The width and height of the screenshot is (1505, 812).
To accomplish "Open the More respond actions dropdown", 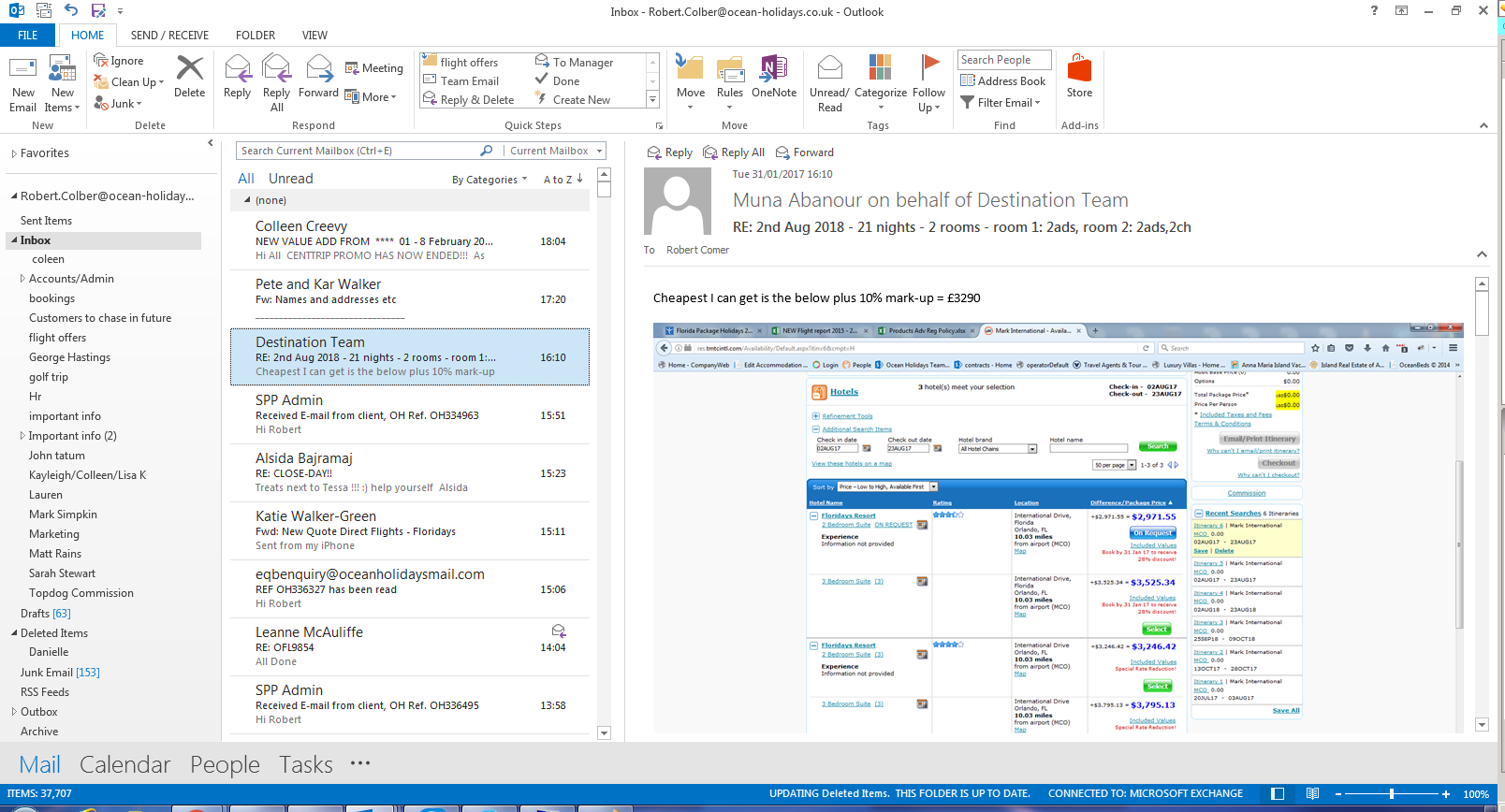I will click(x=371, y=97).
